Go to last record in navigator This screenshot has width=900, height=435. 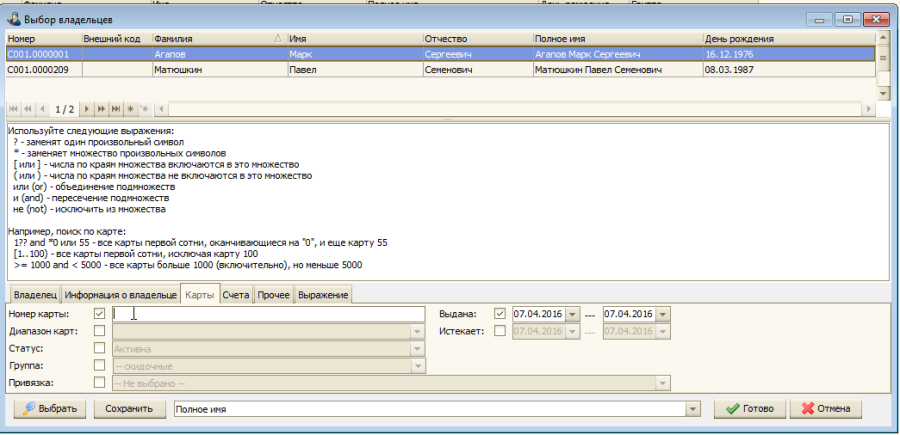(116, 108)
